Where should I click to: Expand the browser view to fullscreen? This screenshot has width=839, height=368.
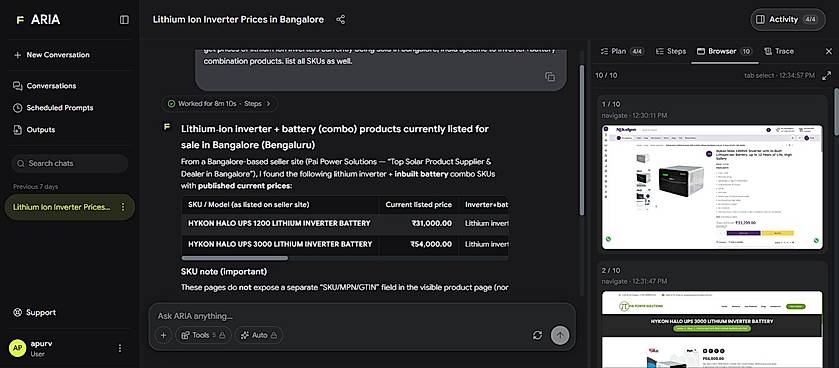(x=827, y=76)
